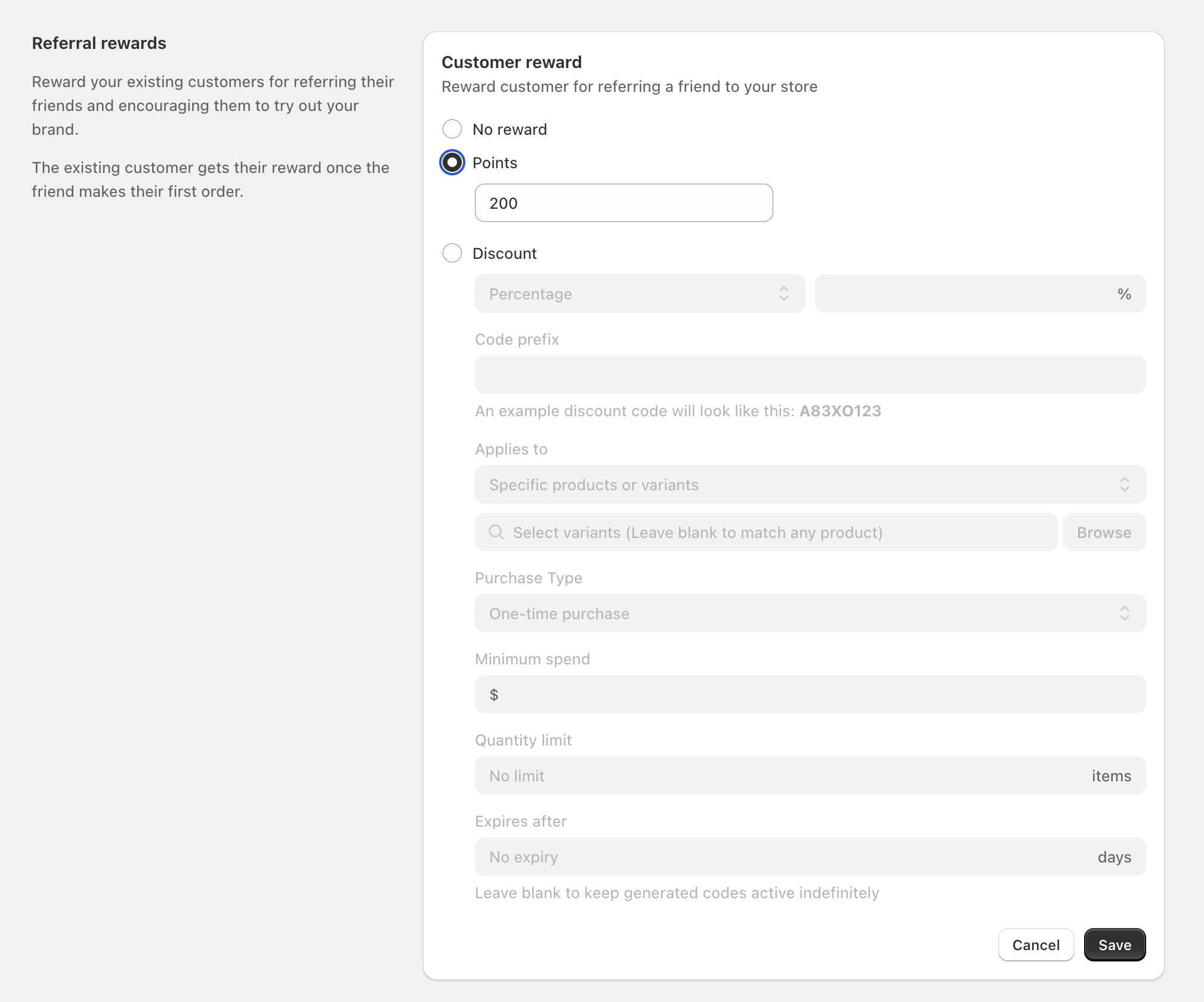Screen dimensions: 1204x1002
Task: Click the search icon in variants field
Action: tap(496, 532)
